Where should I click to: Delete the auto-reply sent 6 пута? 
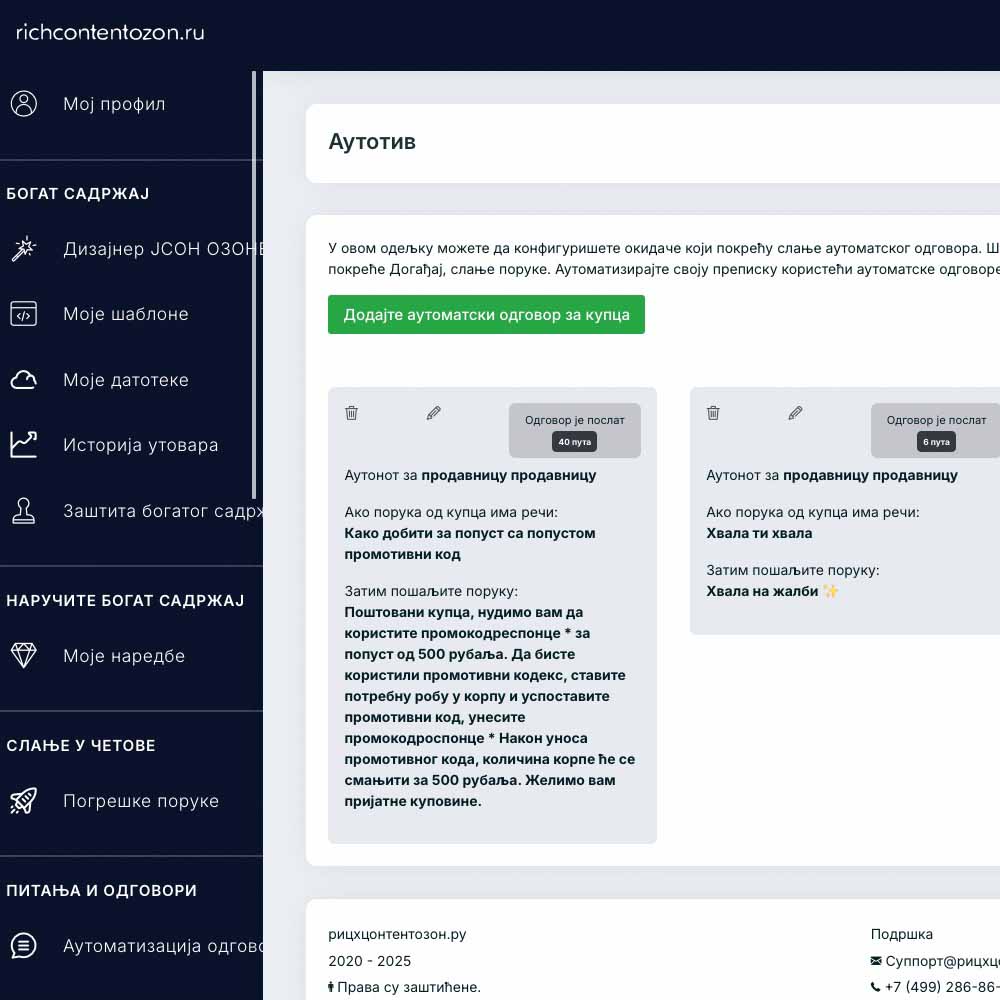coord(713,413)
